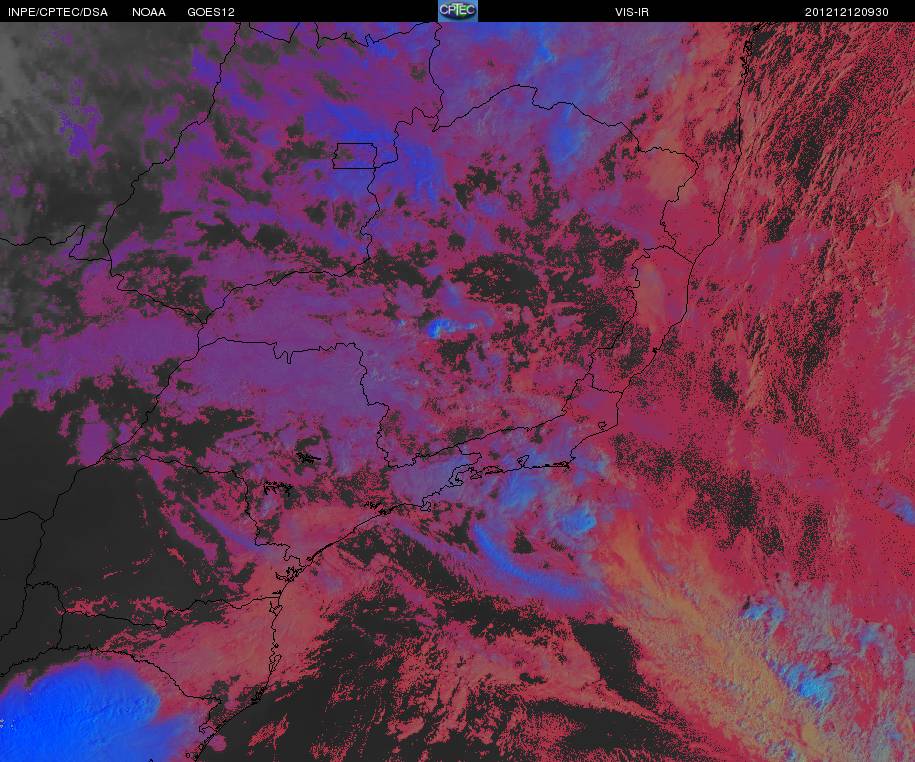Click the CPTEC logo in the header
Viewport: 915px width, 762px height.
click(x=458, y=11)
